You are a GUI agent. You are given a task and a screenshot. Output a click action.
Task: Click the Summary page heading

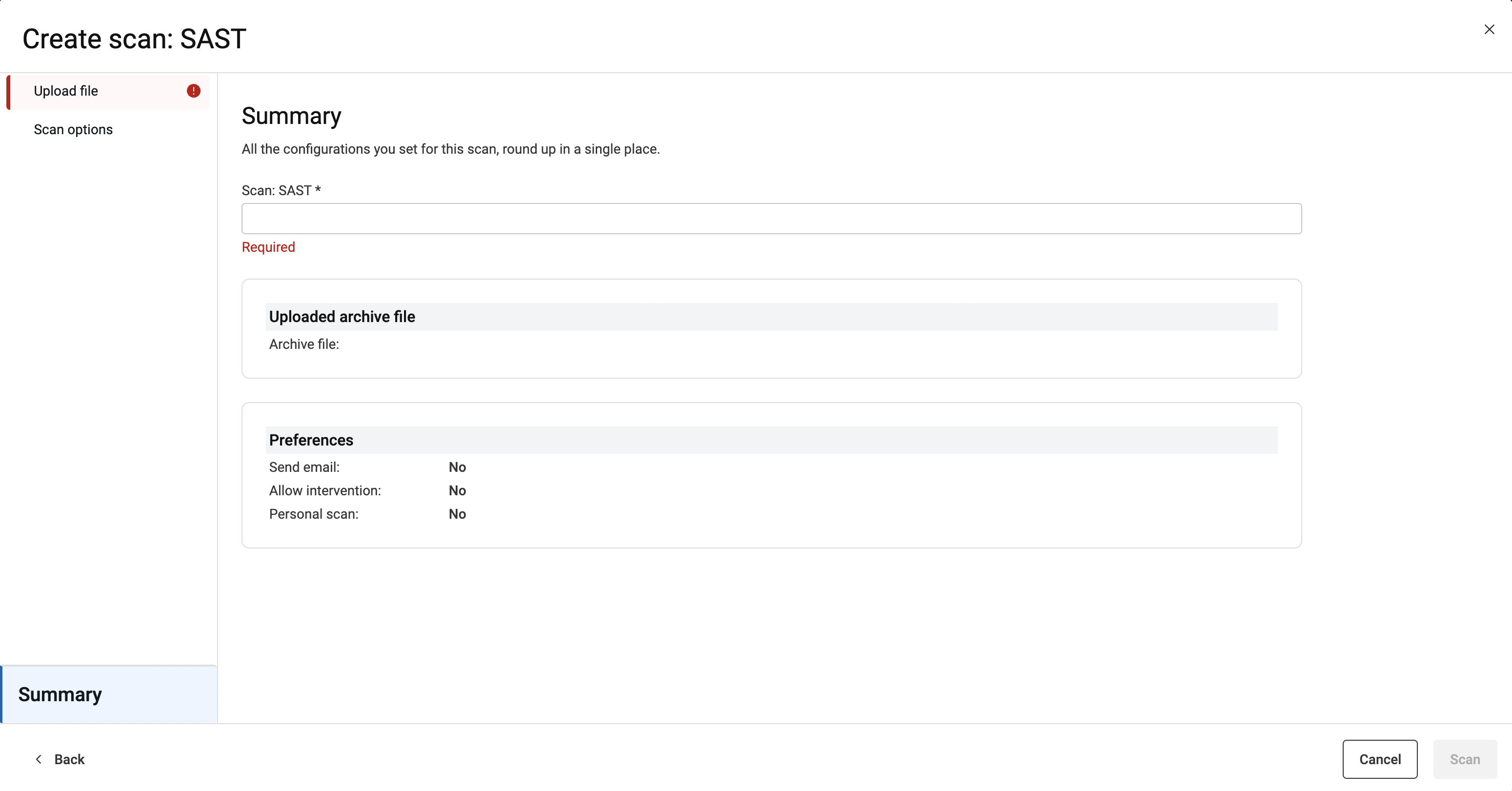(x=291, y=116)
